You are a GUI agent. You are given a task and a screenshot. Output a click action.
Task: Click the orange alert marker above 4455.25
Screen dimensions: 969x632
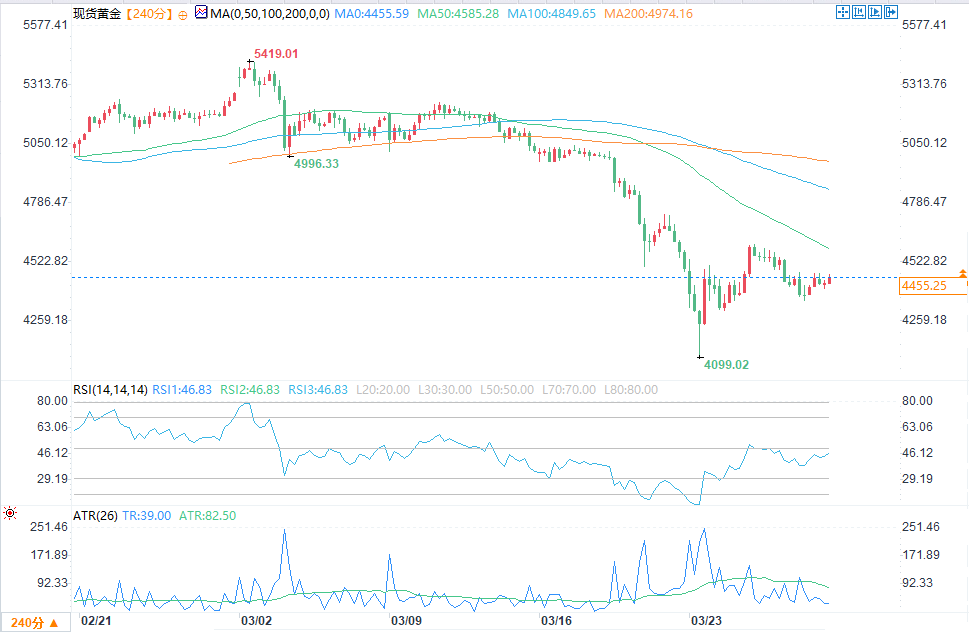[x=962, y=272]
